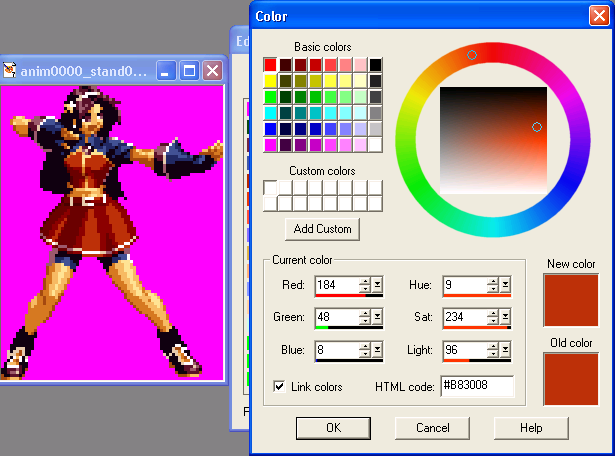Screen dimensions: 615x456
Task: Click the OK button in Color dialog
Action: pyautogui.click(x=333, y=428)
